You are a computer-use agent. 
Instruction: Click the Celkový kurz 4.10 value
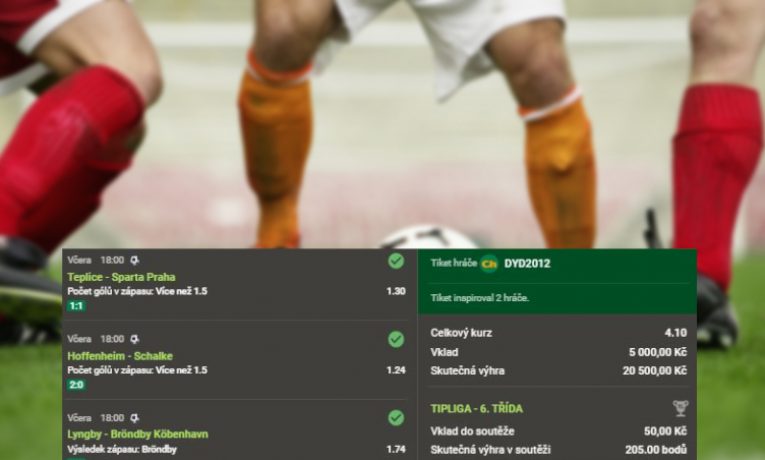pyautogui.click(x=676, y=333)
